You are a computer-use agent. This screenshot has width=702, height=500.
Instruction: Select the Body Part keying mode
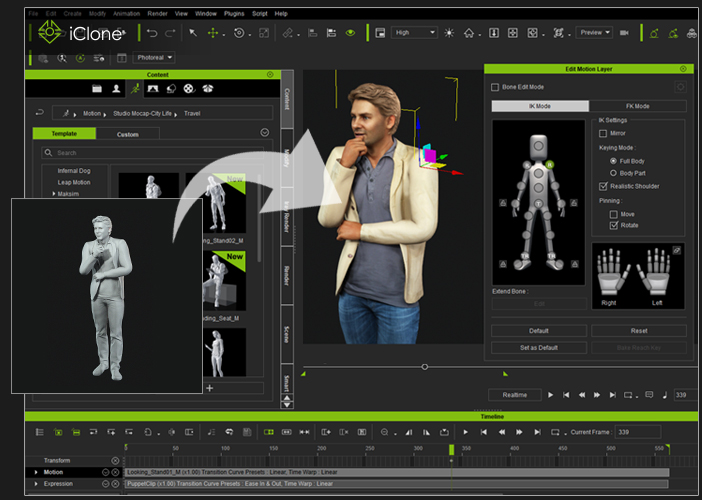pos(613,172)
